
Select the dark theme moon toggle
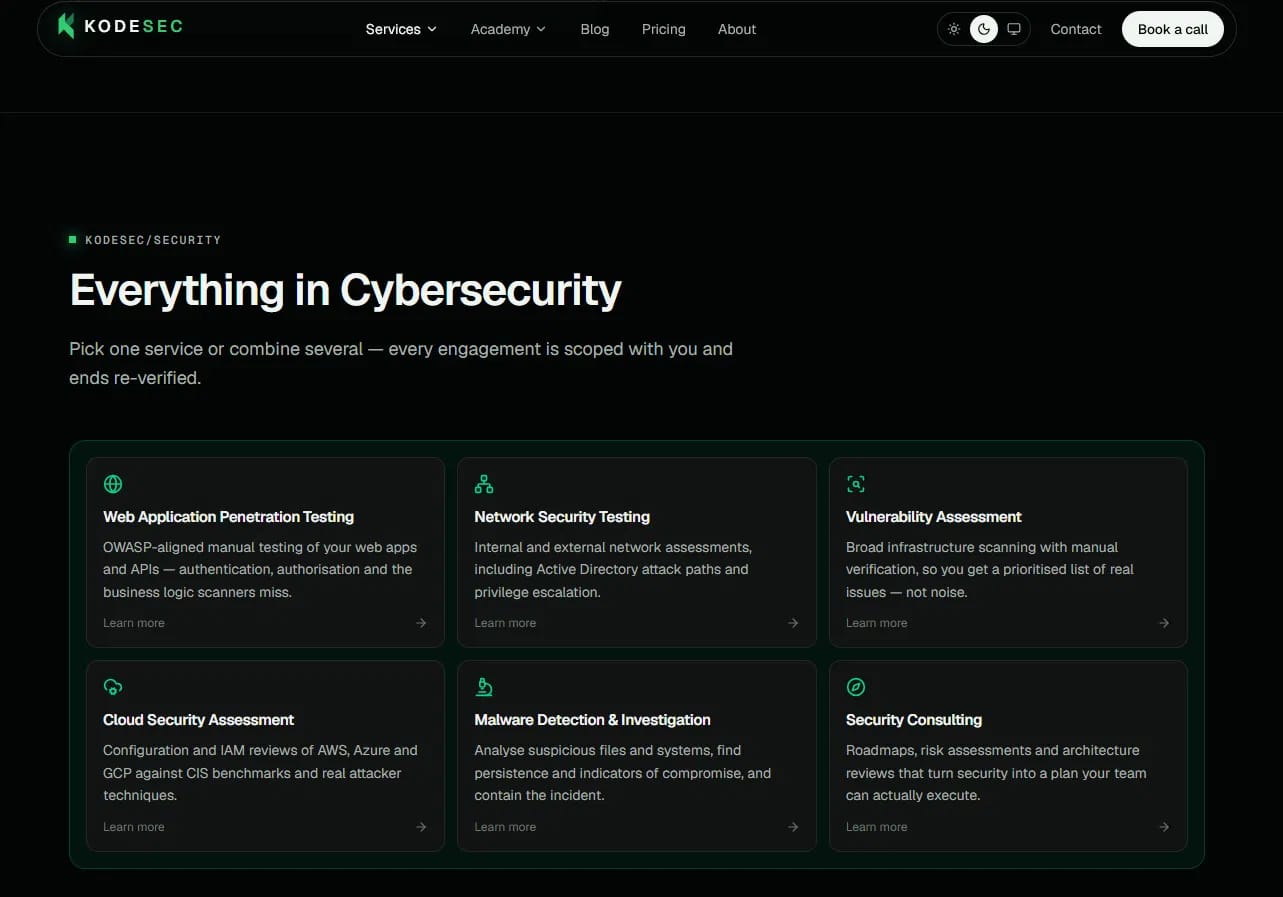click(984, 29)
